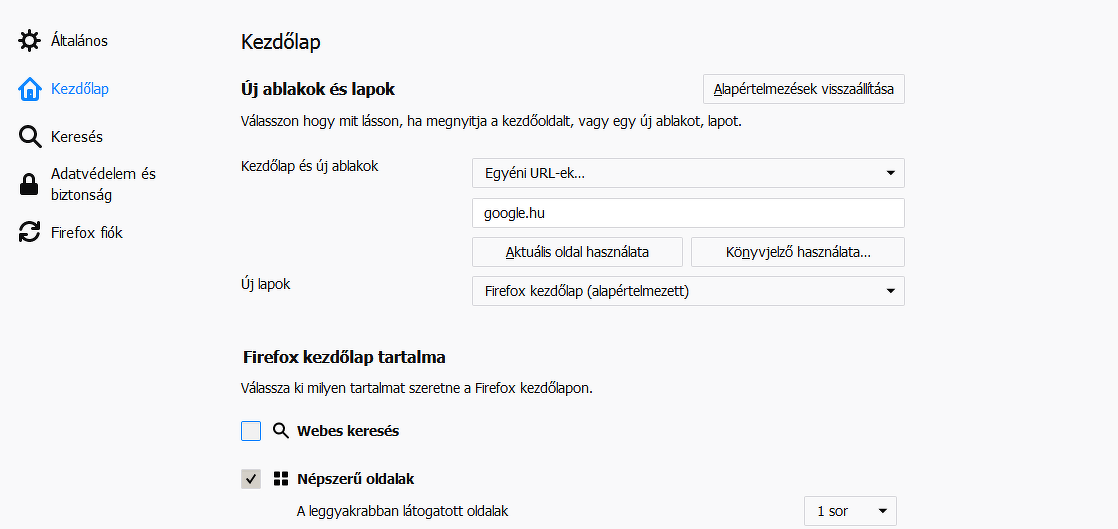The width and height of the screenshot is (1118, 529).
Task: Click the magnifier icon for Keresés
Action: (30, 137)
